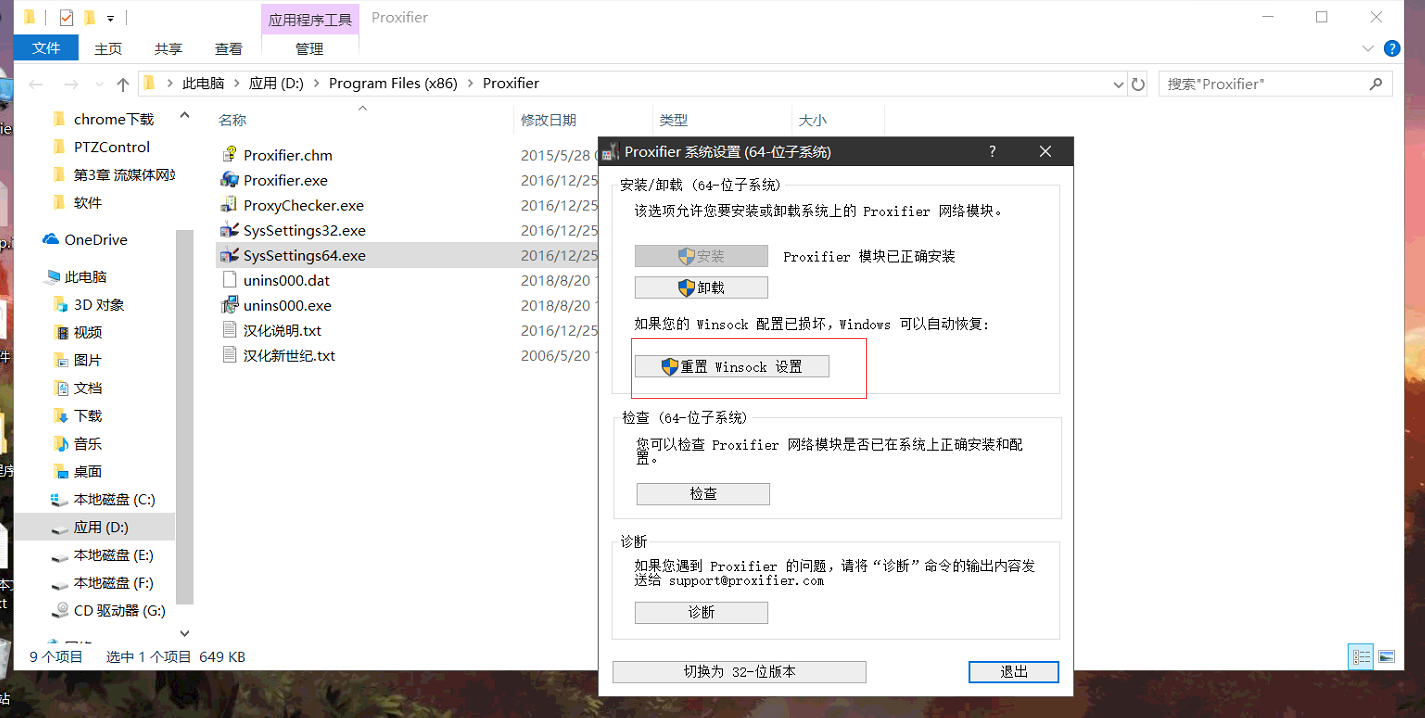
Task: Sort files by 类型 column header
Action: click(673, 120)
